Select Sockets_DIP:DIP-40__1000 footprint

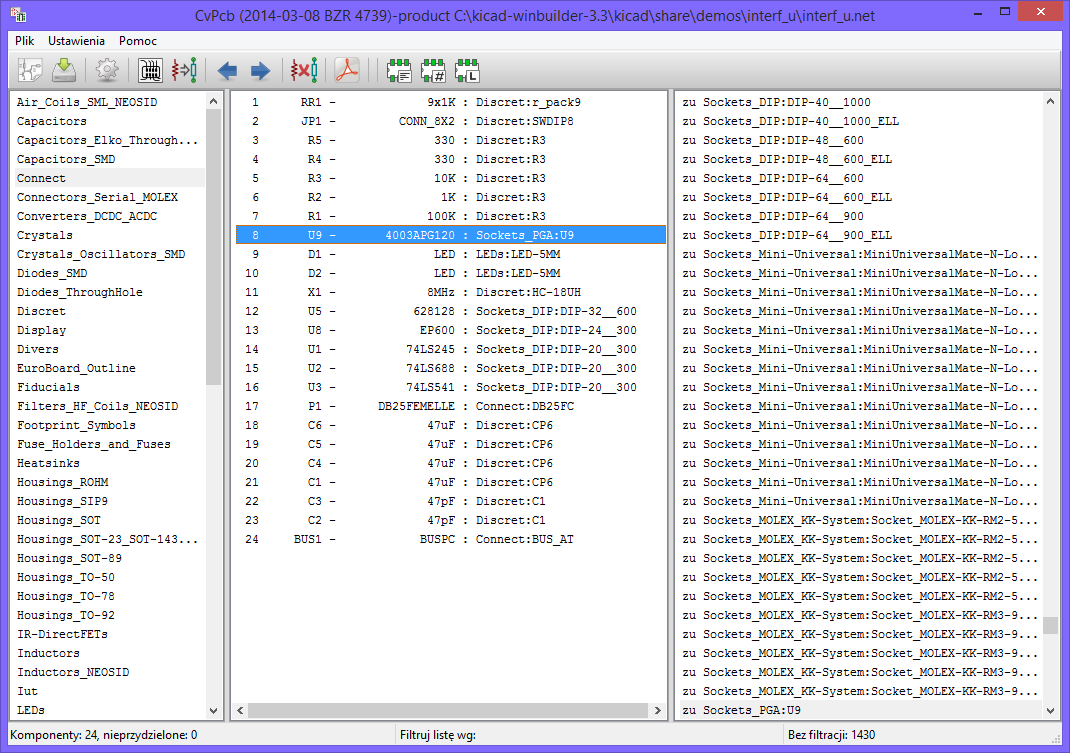776,102
